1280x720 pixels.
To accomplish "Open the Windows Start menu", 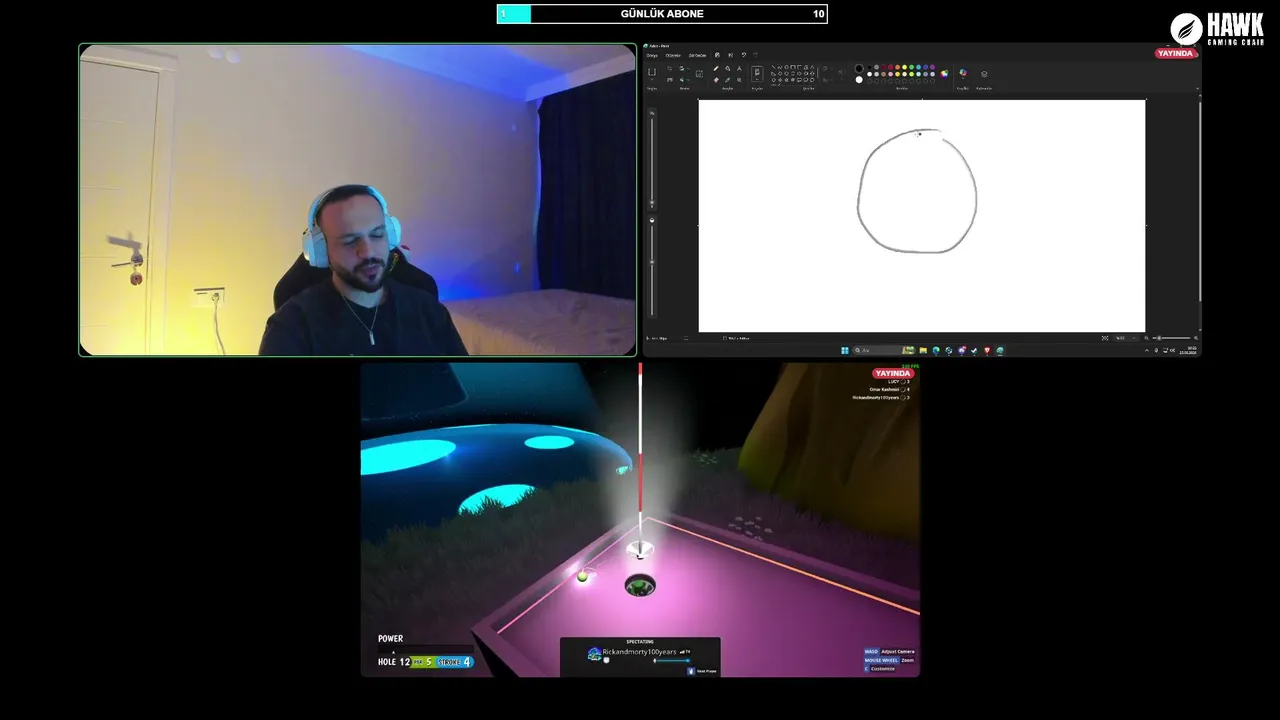I will click(x=845, y=350).
